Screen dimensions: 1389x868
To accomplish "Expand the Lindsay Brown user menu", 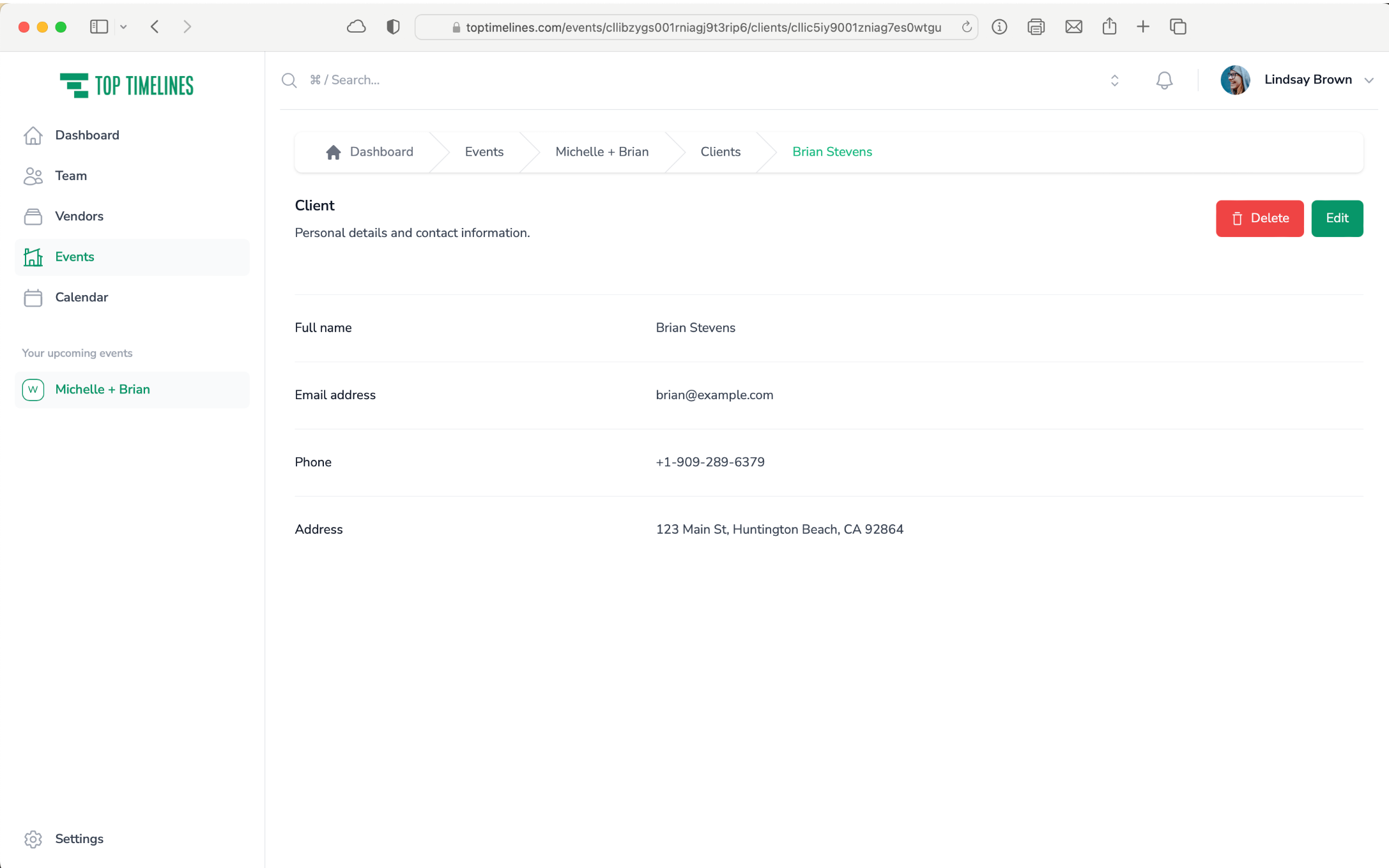I will click(x=1369, y=80).
